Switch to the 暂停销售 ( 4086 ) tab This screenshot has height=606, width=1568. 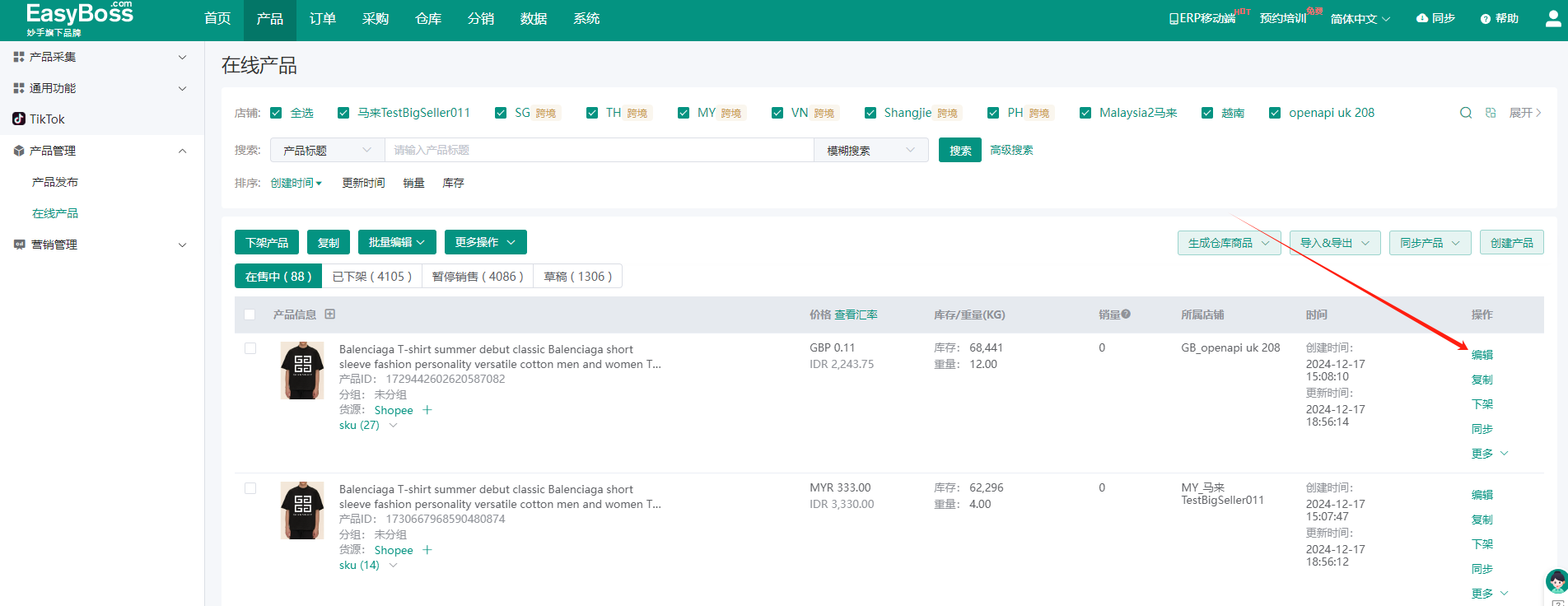point(478,277)
